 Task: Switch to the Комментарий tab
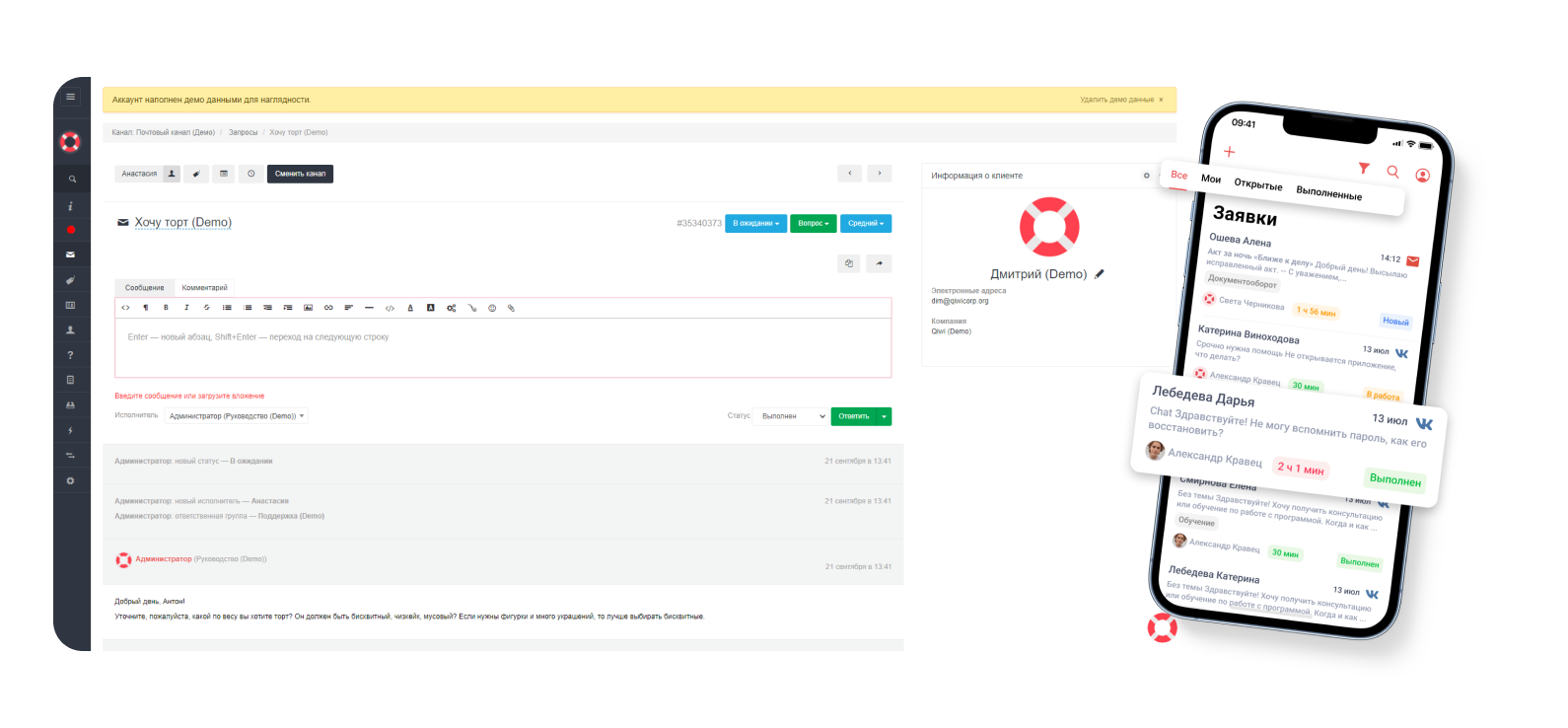(x=205, y=288)
